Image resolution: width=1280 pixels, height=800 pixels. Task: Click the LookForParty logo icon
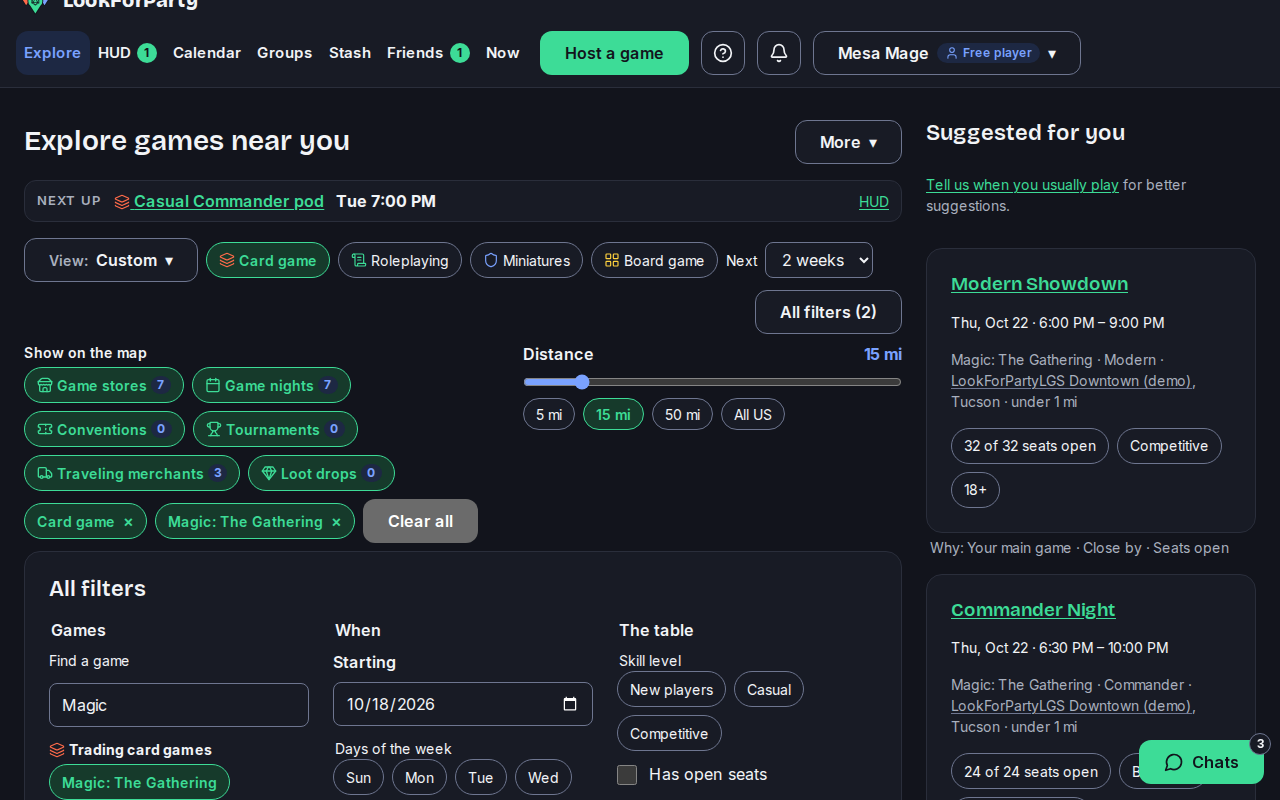(35, 4)
